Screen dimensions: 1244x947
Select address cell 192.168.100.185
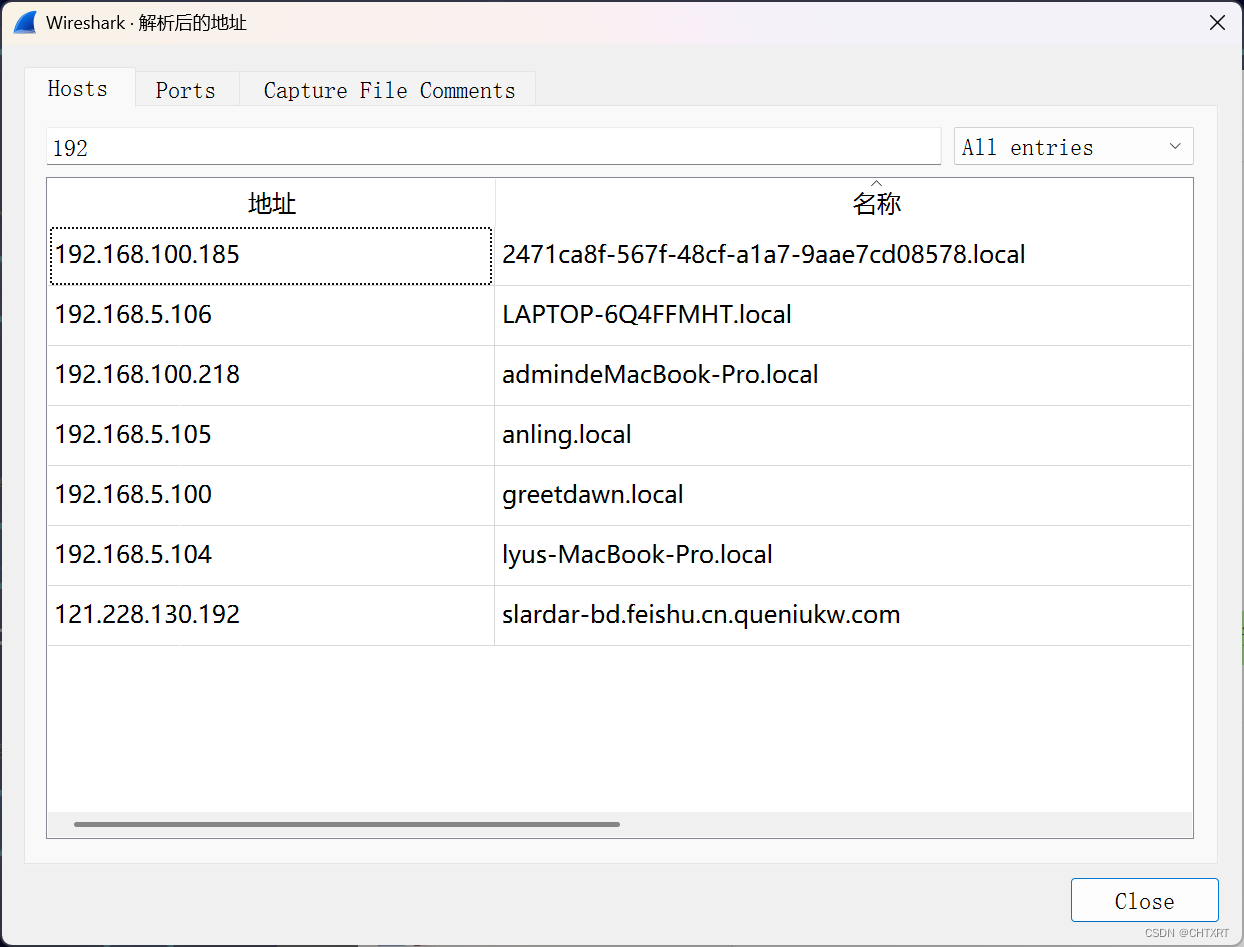271,256
